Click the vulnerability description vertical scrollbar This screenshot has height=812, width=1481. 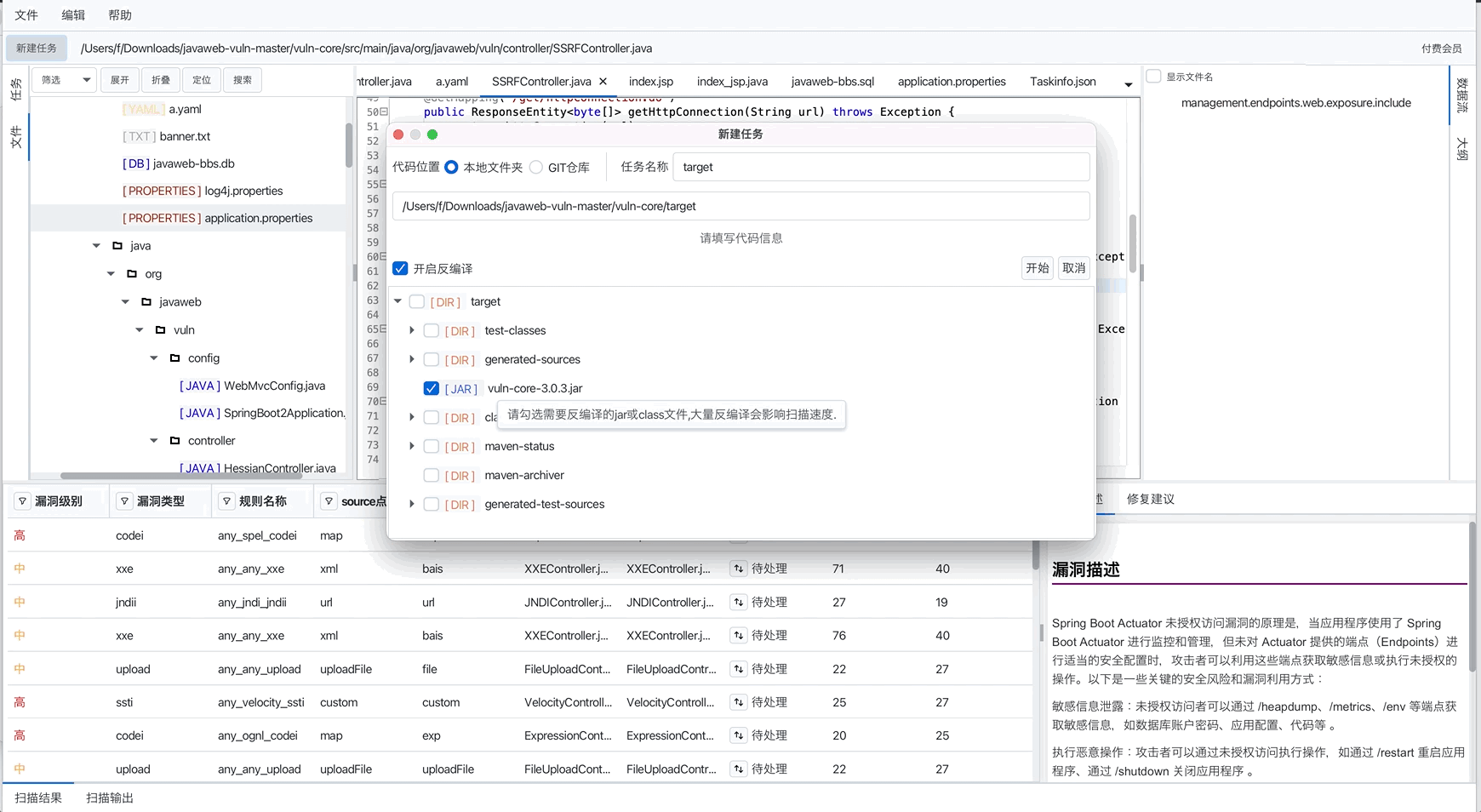click(1472, 596)
